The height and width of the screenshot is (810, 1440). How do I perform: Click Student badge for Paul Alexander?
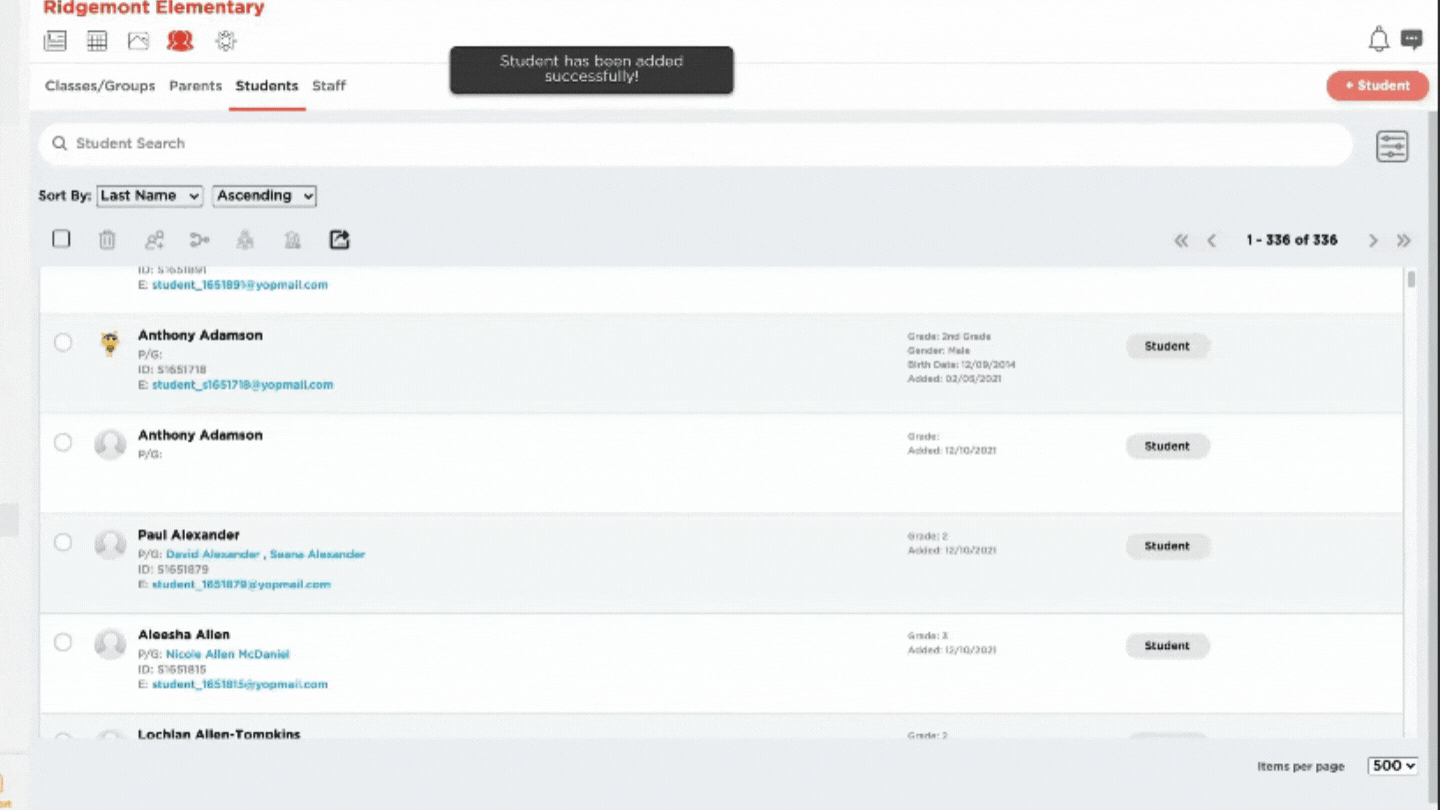tap(1167, 546)
